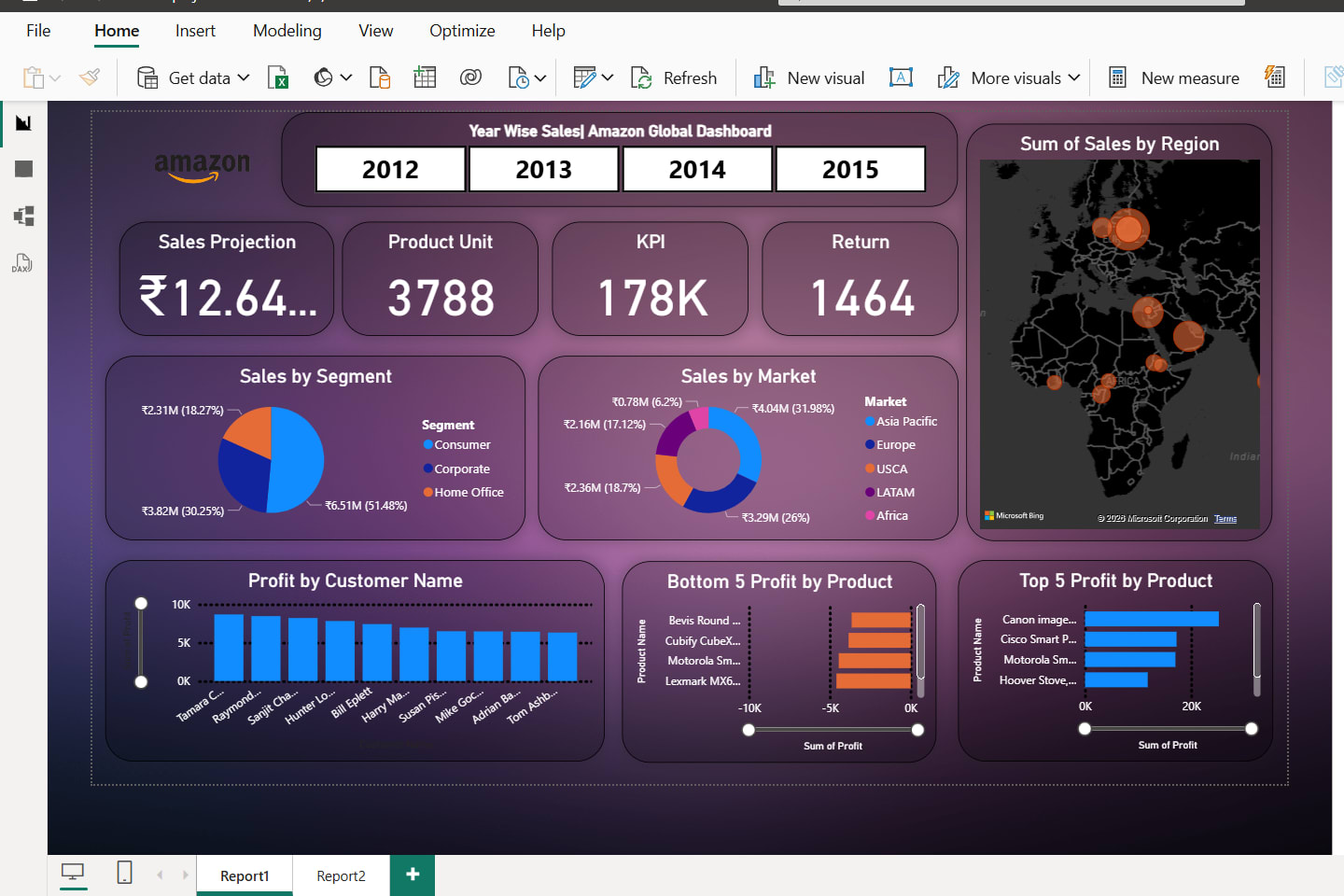
Task: Filter dashboard by year 2014
Action: click(x=697, y=169)
